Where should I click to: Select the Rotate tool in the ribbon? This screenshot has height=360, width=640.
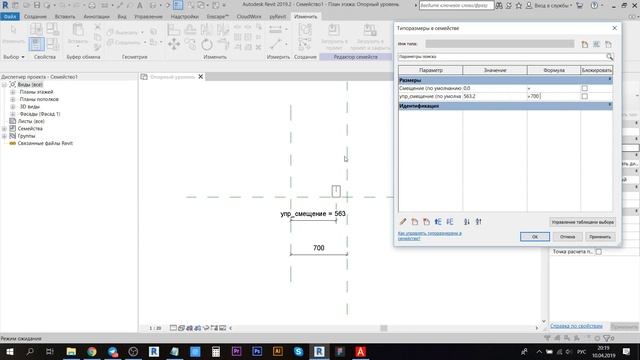point(207,44)
